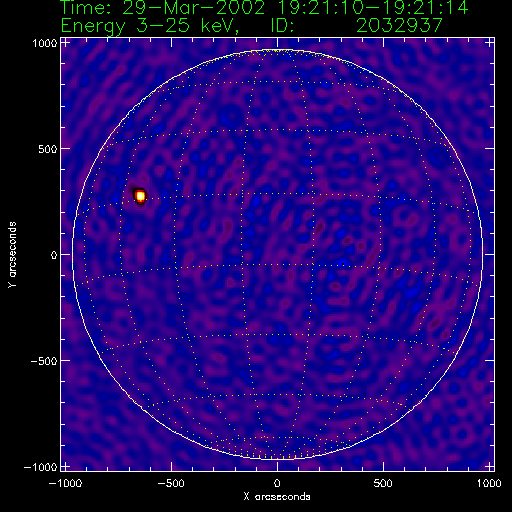
Task: Click the 0 label on the Y axis
Action: click(x=54, y=255)
